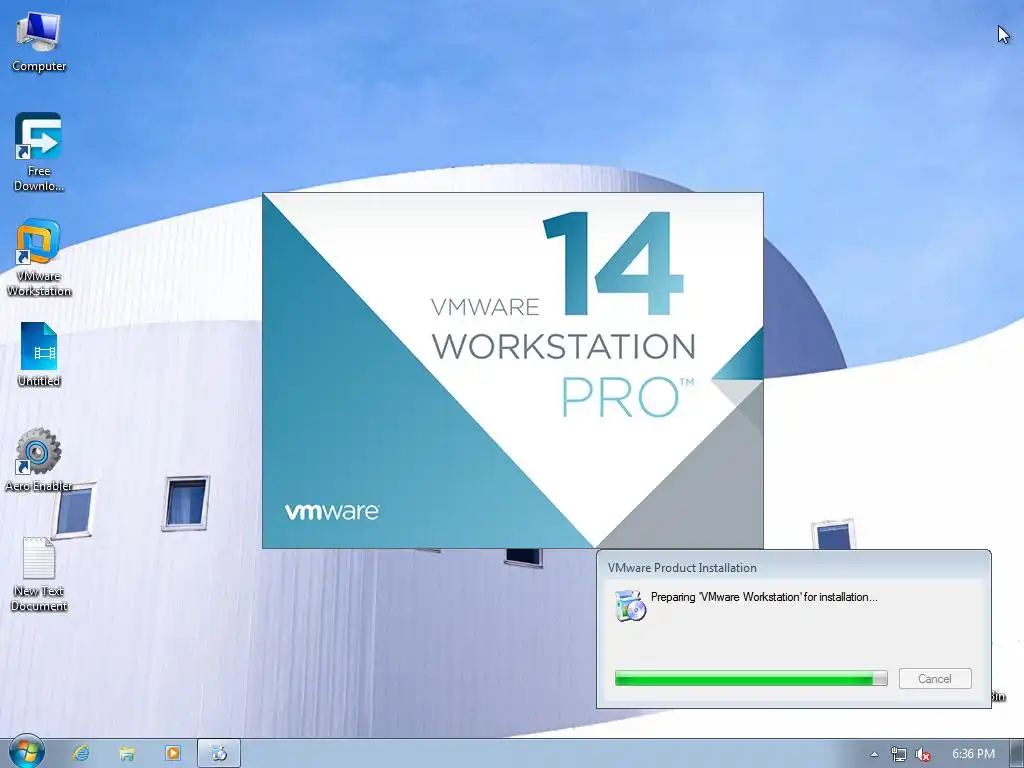
Task: Click the VMware Workstation 14 Pro splash image
Action: [x=513, y=370]
